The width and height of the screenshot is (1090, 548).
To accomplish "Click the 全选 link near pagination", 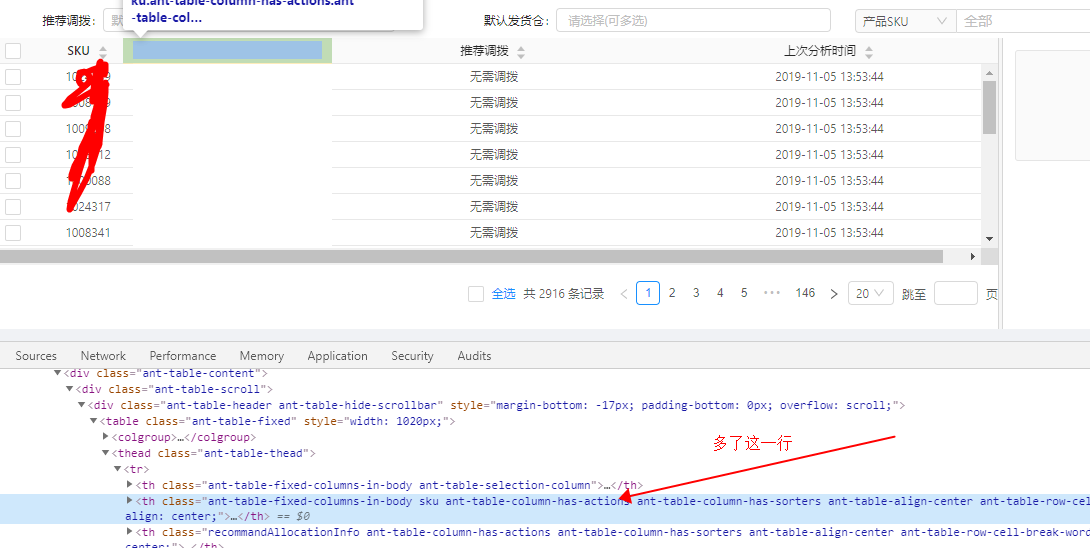I will coord(504,293).
